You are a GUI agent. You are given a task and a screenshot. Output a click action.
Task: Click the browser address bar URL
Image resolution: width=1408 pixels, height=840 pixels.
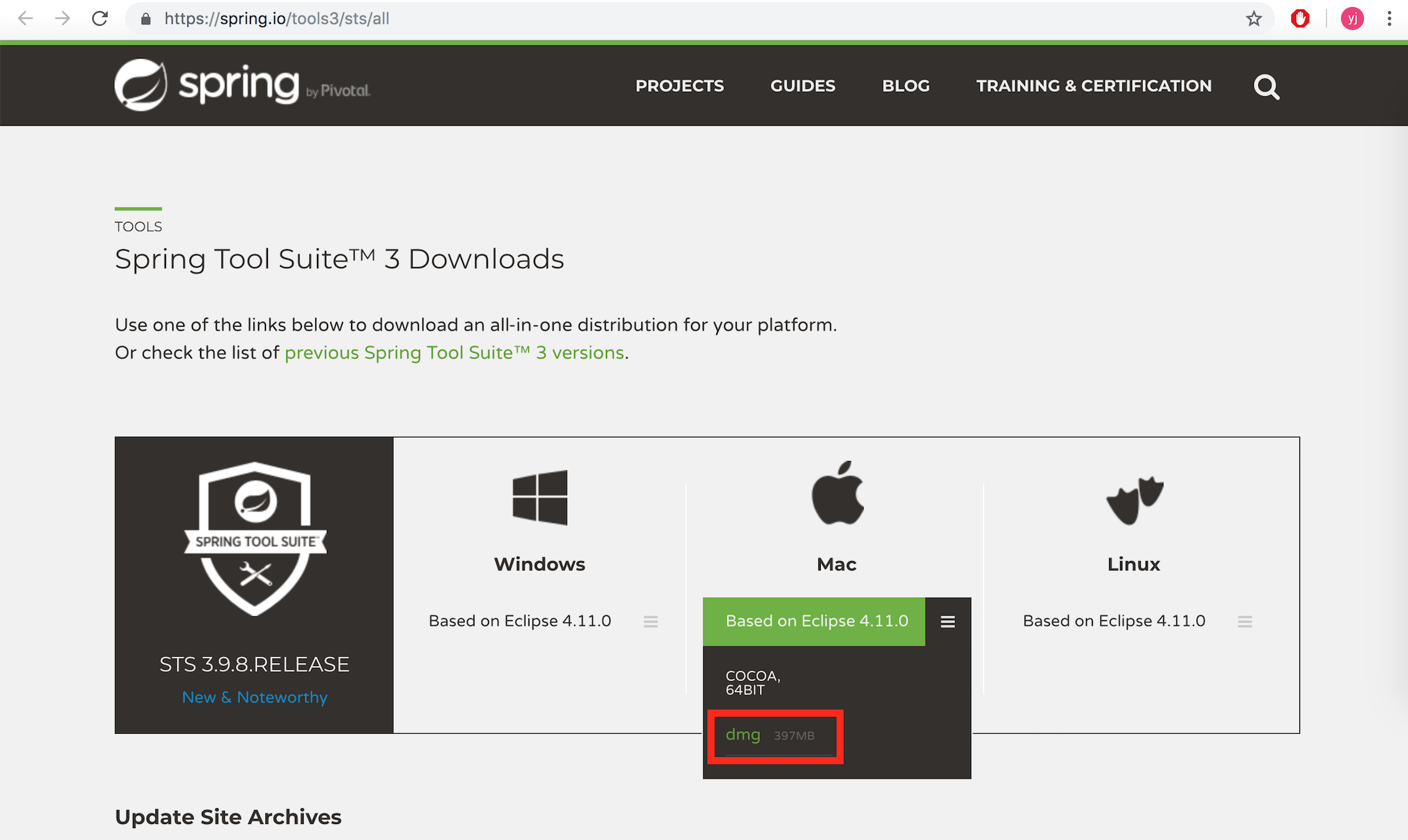(277, 19)
